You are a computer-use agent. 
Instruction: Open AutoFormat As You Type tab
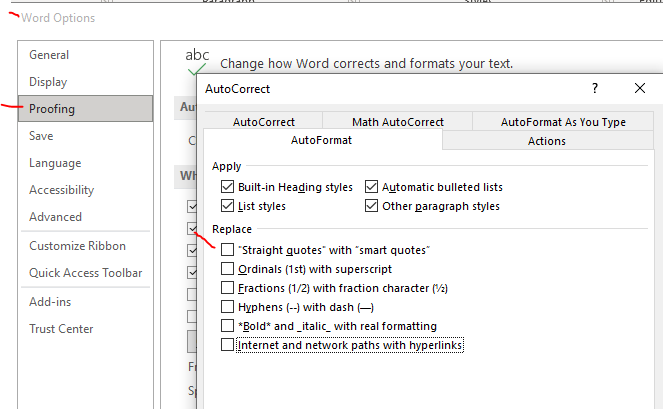click(563, 122)
